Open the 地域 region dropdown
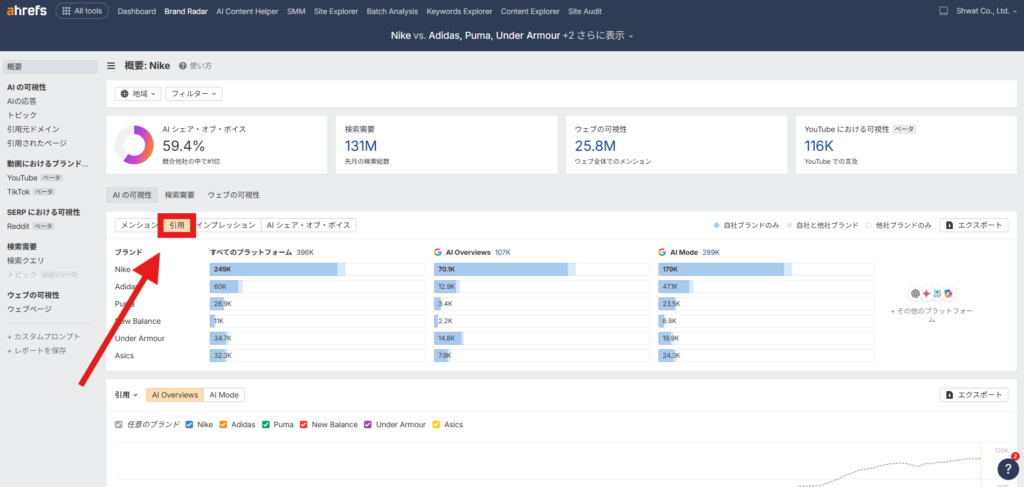 [138, 94]
